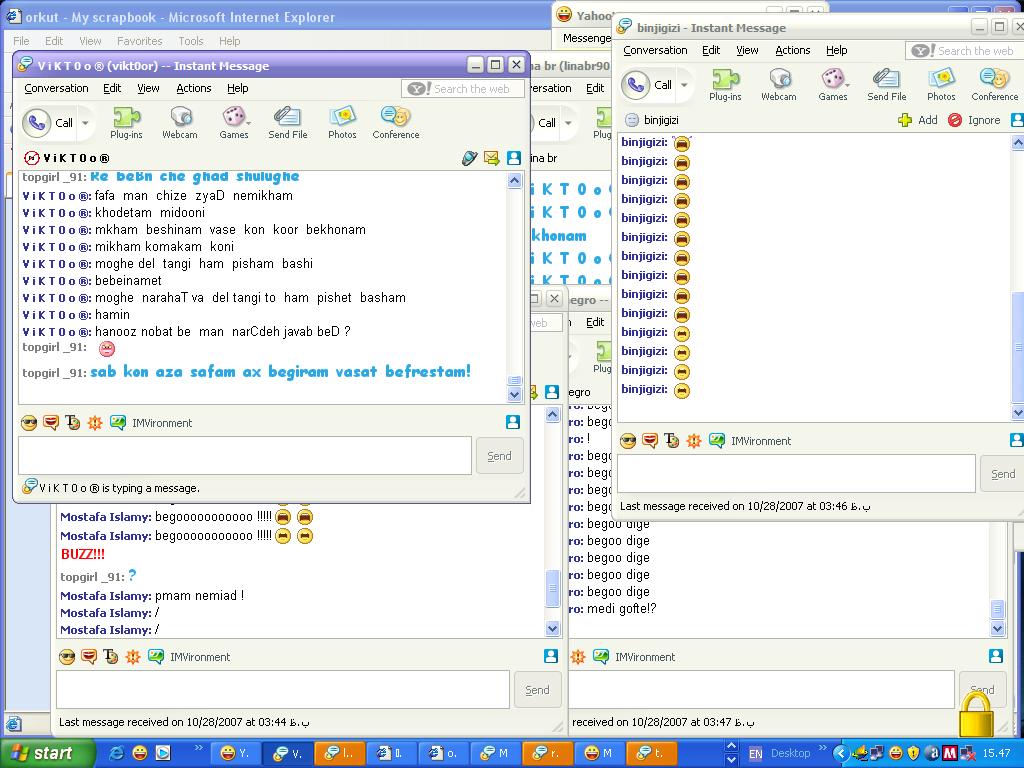
Task: Click the taskbar clock showing 15.47
Action: point(997,754)
